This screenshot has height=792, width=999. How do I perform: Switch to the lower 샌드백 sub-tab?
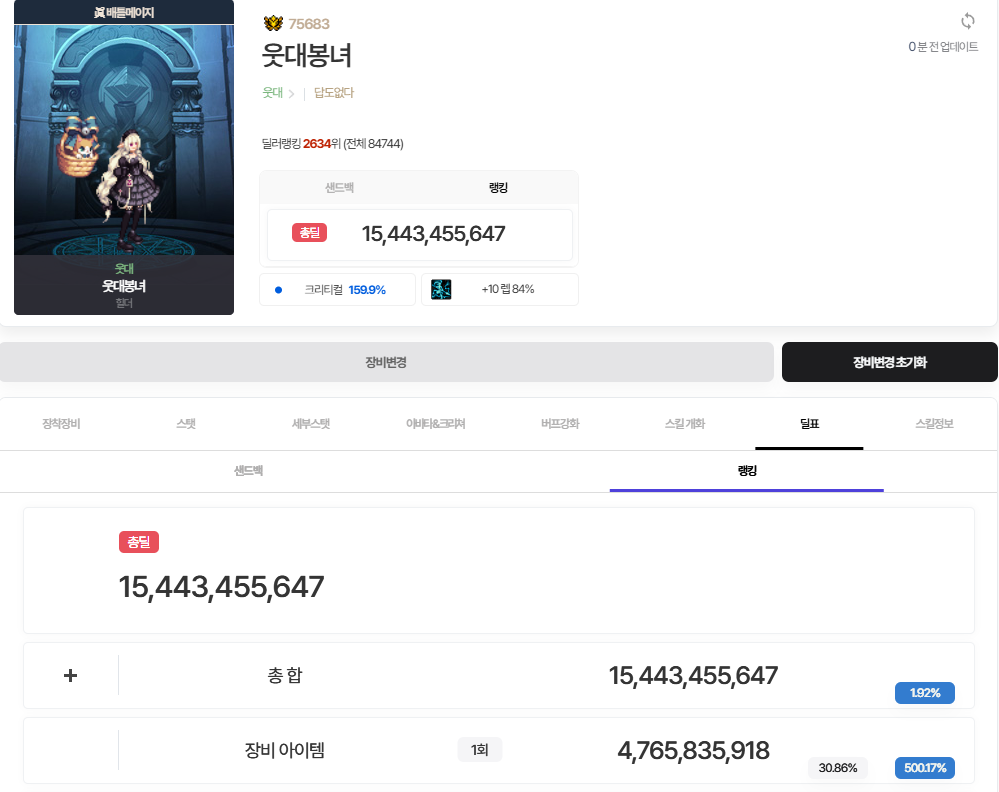click(x=248, y=471)
